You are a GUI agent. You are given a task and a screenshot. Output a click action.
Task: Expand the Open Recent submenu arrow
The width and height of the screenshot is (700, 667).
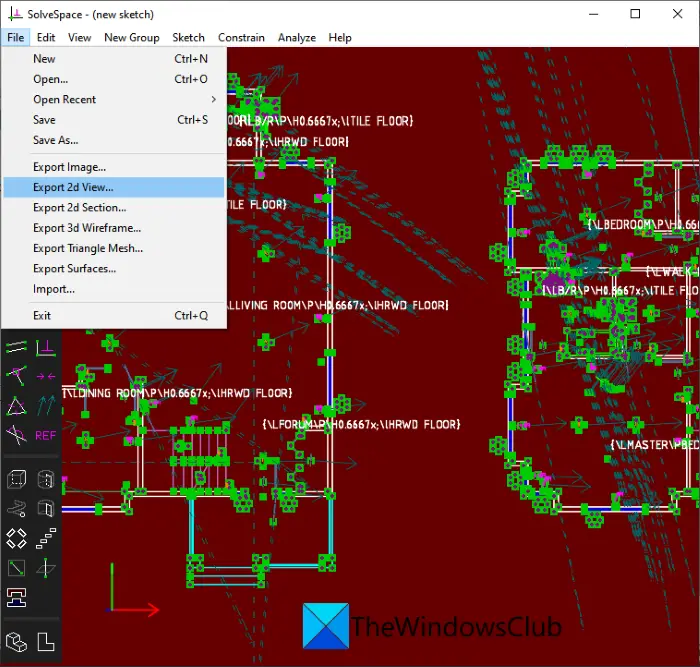click(x=214, y=99)
